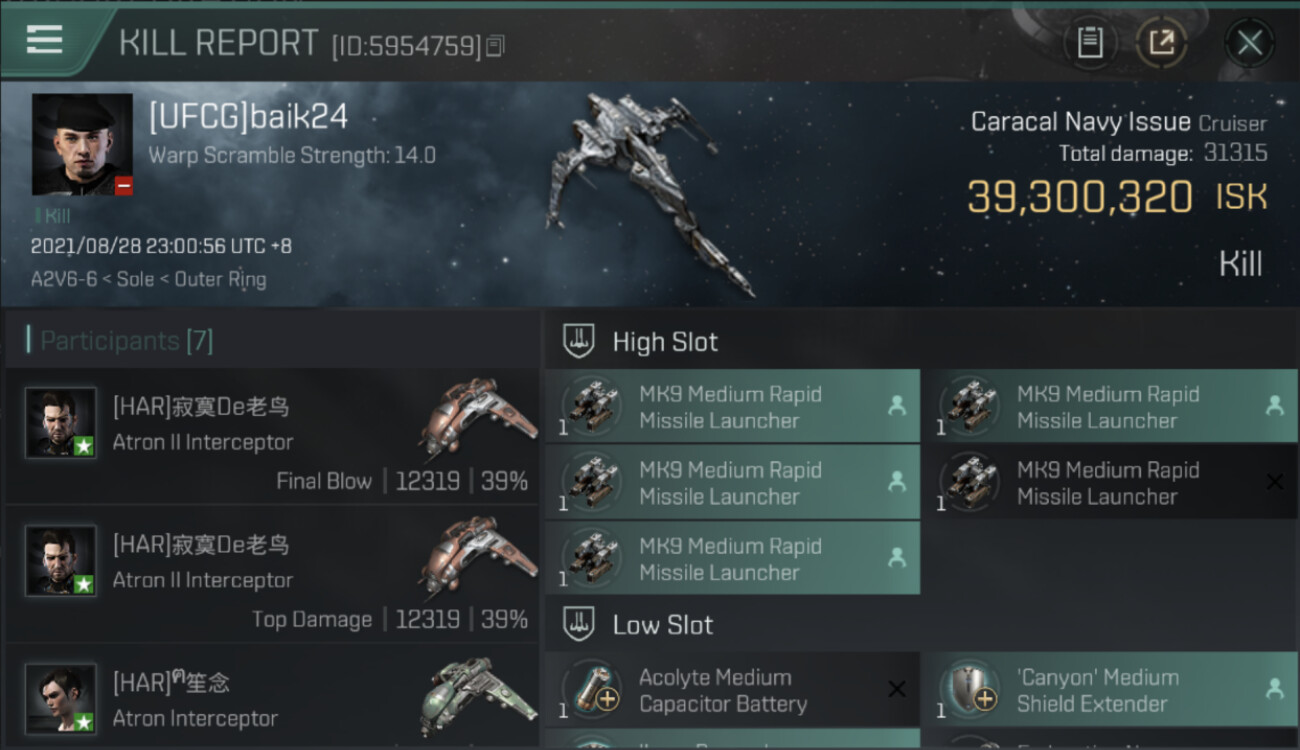Open the A2V6-6 system location link
1300x750 pixels.
point(63,279)
